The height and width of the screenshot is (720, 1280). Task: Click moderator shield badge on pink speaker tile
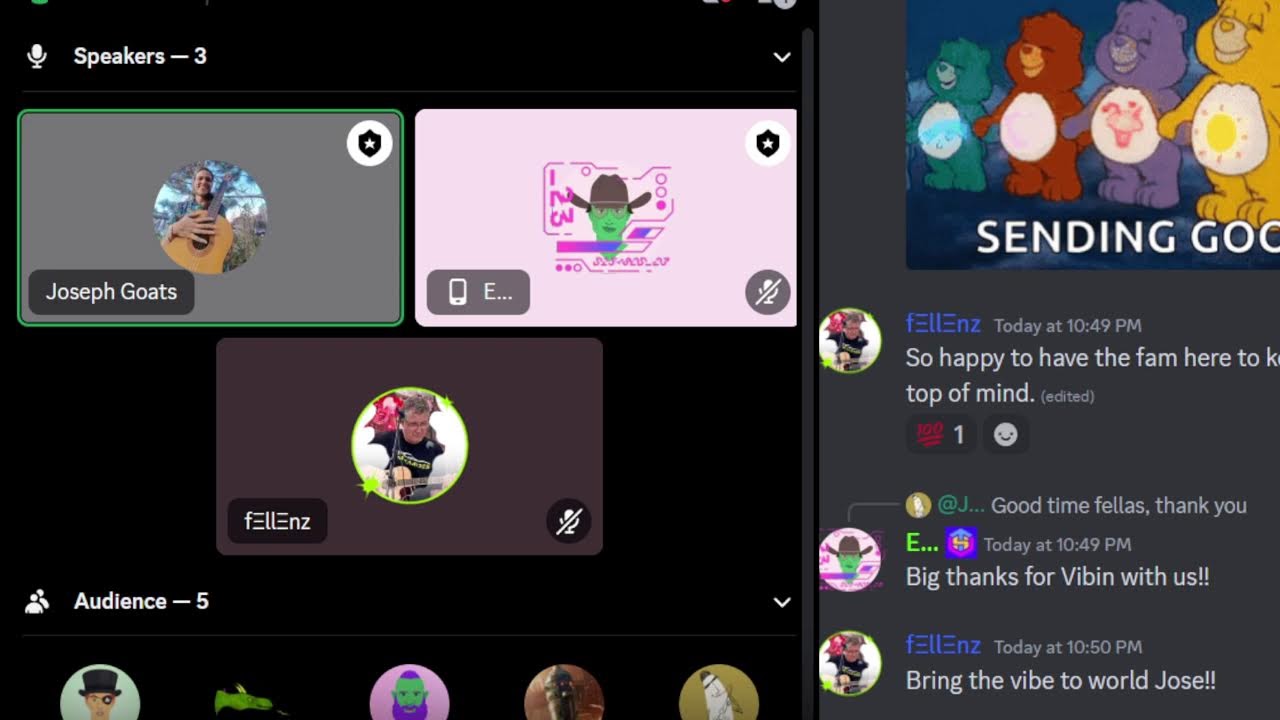click(767, 144)
